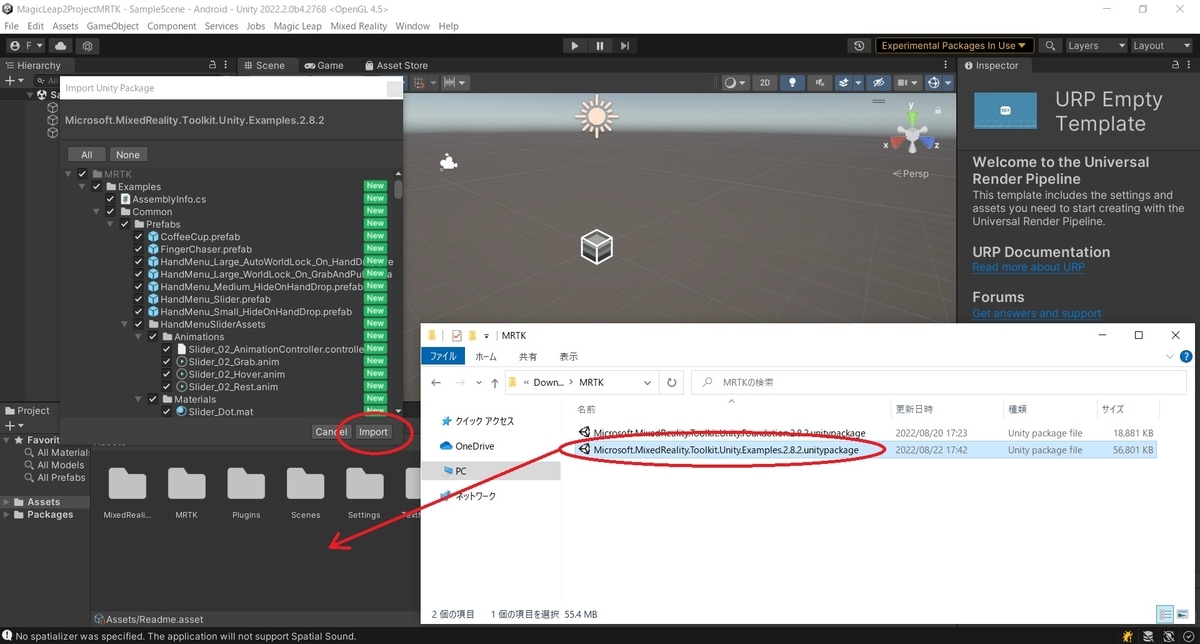Toggle scene lighting lightbulb icon
Image resolution: width=1200 pixels, height=644 pixels.
click(793, 83)
